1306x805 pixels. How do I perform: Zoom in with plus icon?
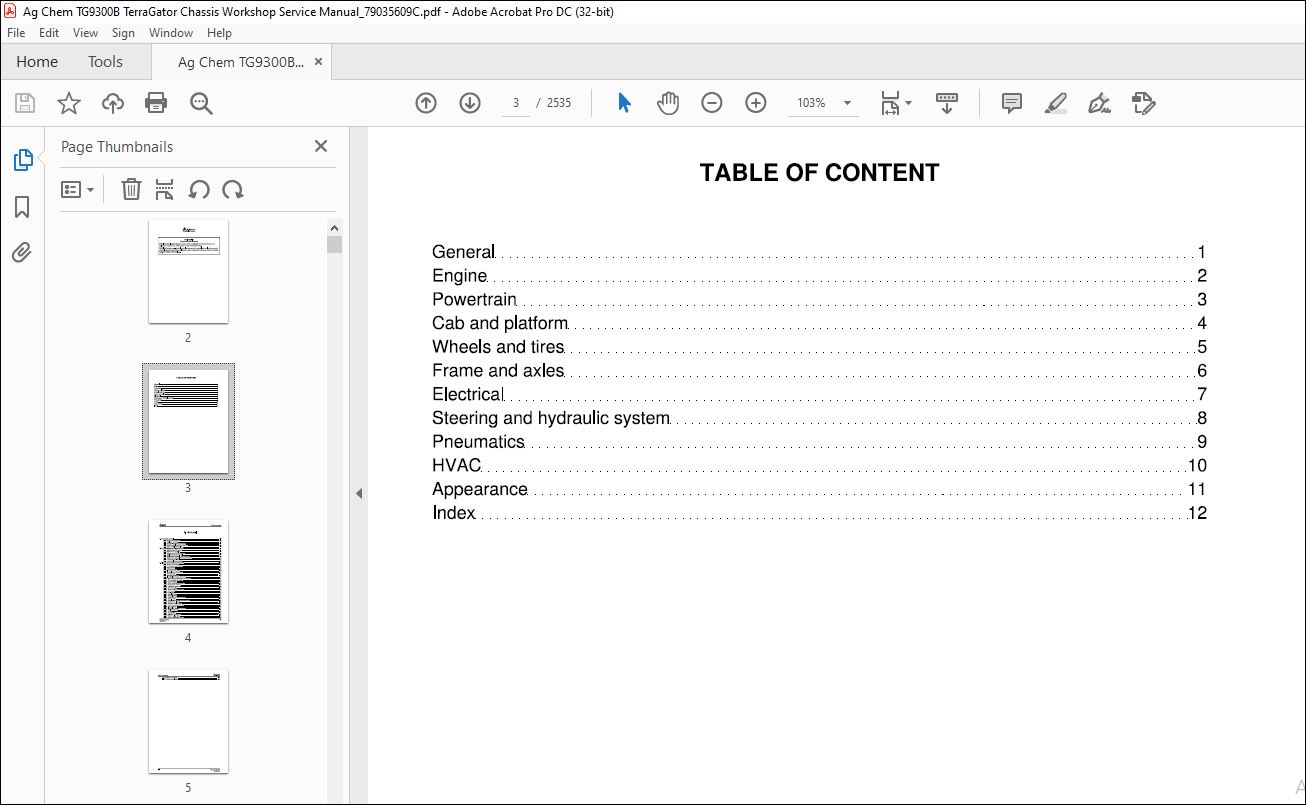click(756, 103)
